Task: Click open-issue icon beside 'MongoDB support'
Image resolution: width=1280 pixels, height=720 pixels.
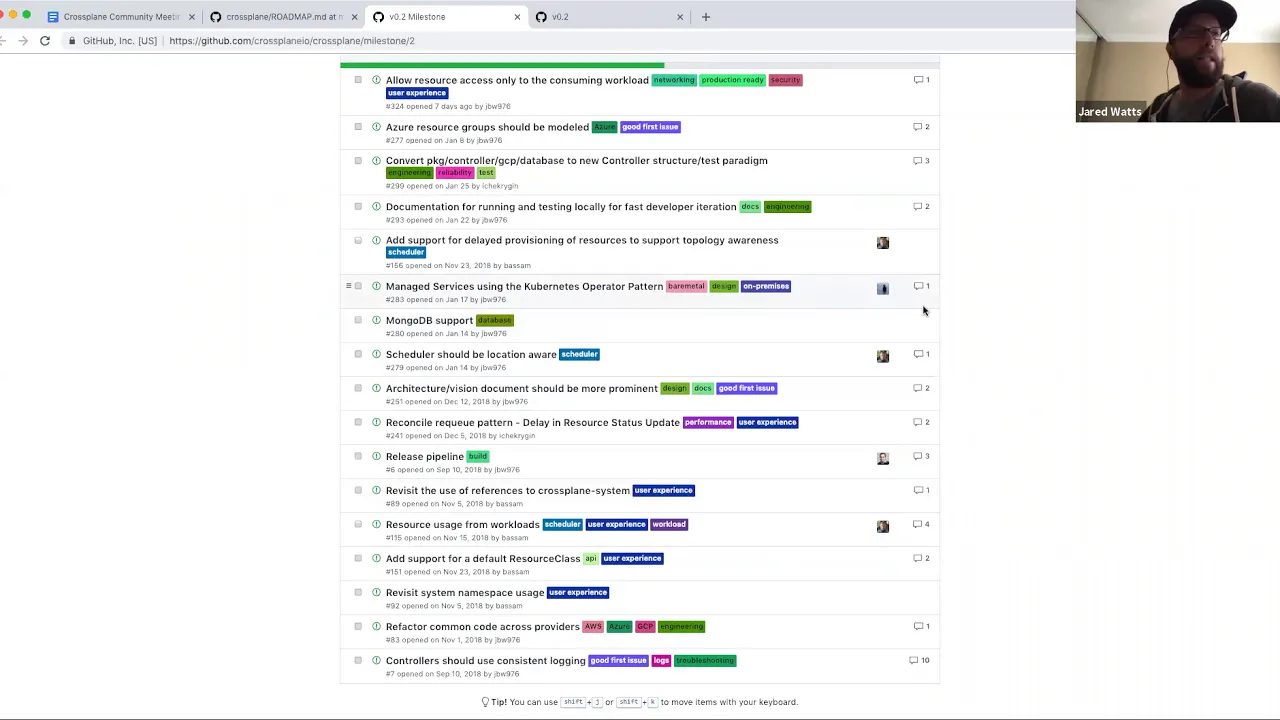Action: pyautogui.click(x=376, y=320)
